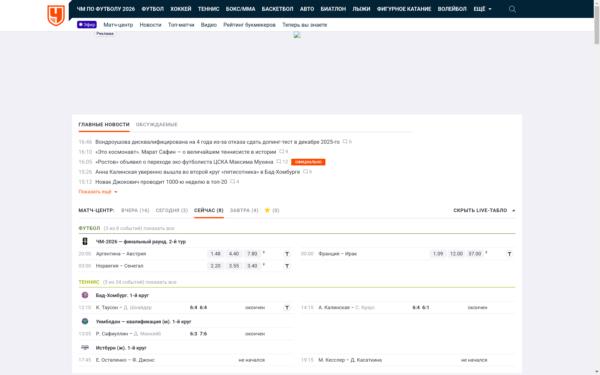Expand news list with Показать ещё
The image size is (600, 375).
(98, 192)
